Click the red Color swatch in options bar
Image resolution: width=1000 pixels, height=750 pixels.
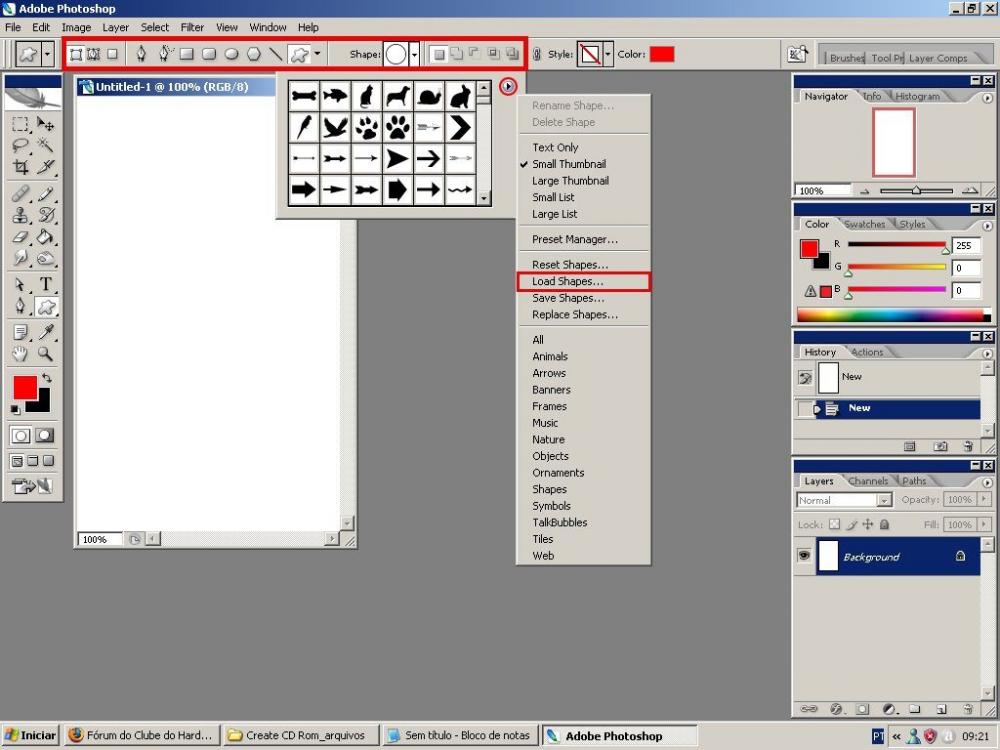(x=661, y=54)
